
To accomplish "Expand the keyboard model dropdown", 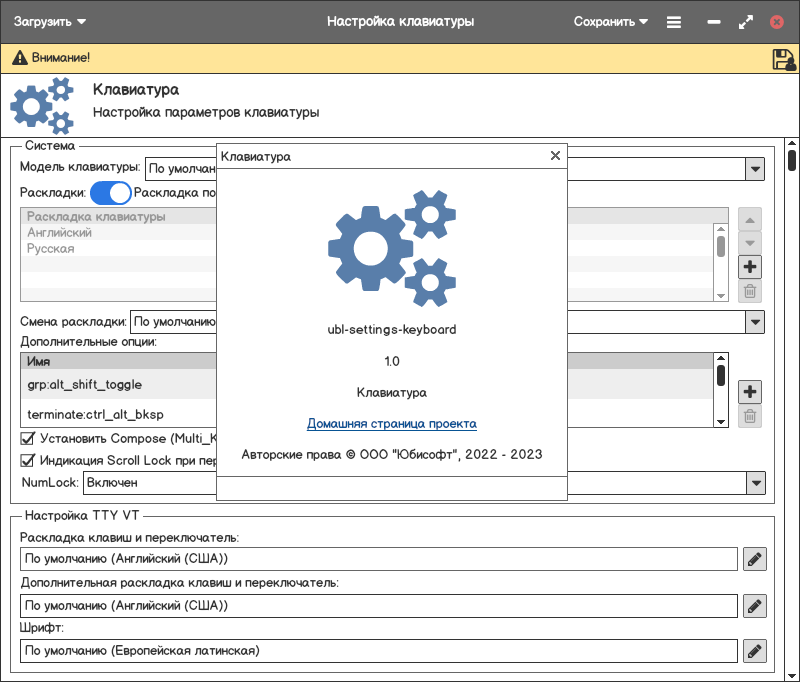I will [x=754, y=169].
